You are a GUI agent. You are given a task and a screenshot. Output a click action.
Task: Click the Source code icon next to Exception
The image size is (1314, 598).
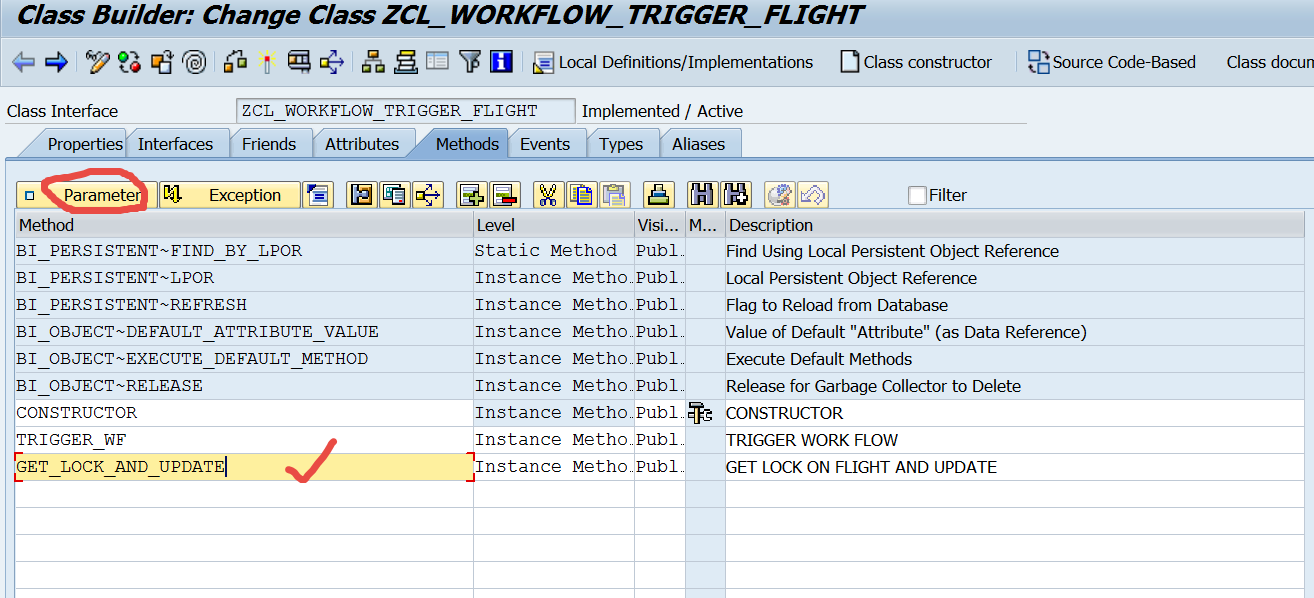click(318, 195)
